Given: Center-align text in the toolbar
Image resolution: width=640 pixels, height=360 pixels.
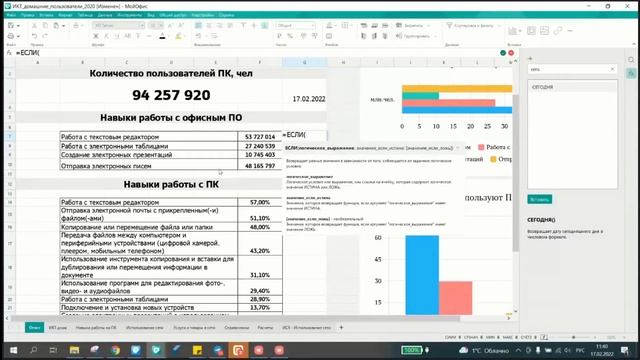Looking at the screenshot, I should 209,25.
